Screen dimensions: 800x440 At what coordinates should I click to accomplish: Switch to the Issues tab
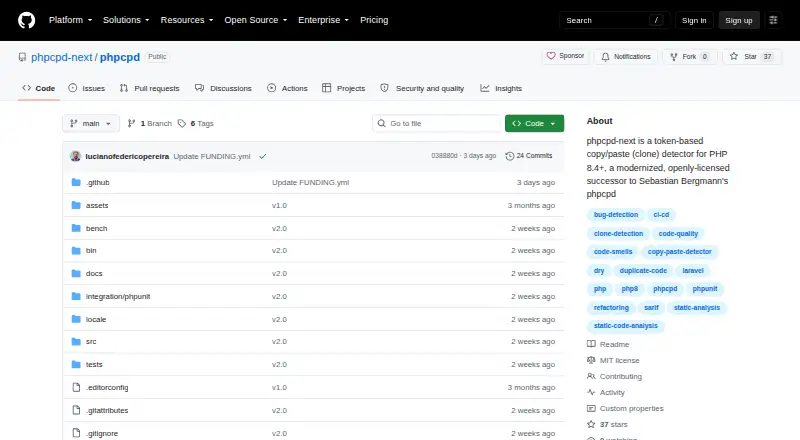tap(87, 88)
